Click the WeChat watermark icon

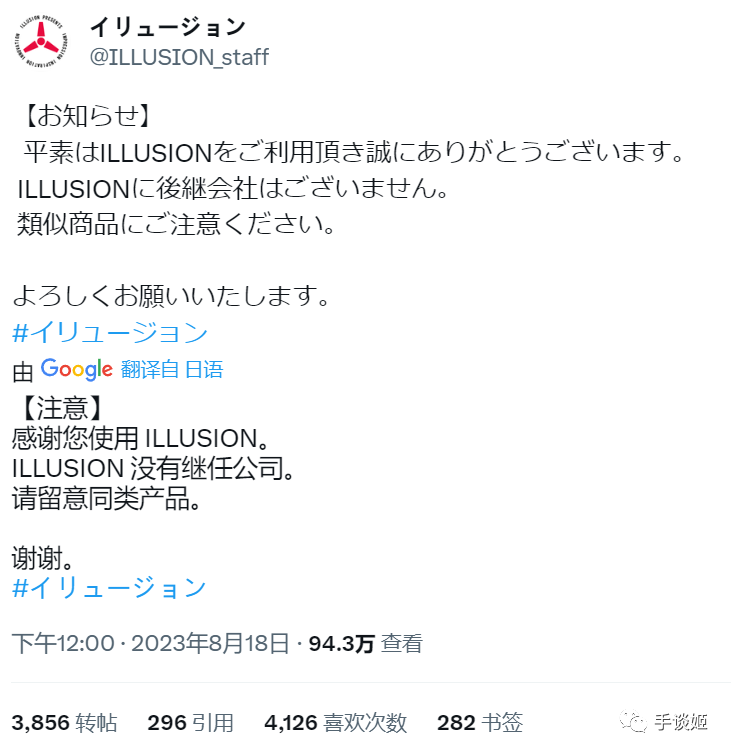633,722
